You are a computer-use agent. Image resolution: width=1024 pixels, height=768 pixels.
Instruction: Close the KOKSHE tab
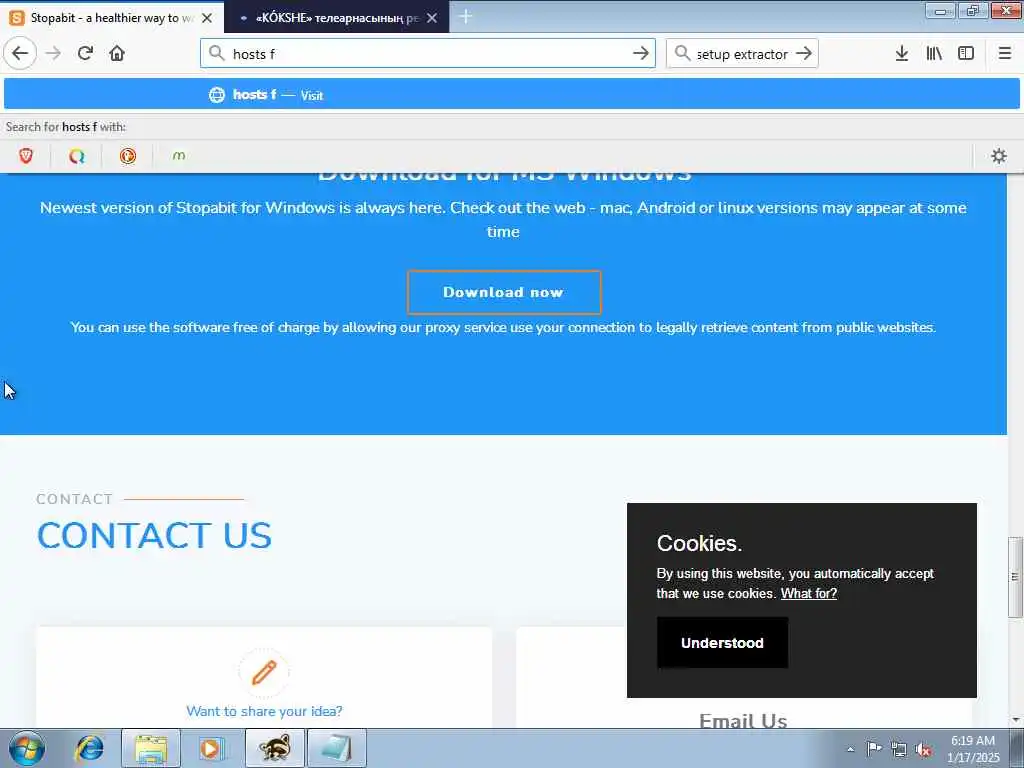coord(432,18)
